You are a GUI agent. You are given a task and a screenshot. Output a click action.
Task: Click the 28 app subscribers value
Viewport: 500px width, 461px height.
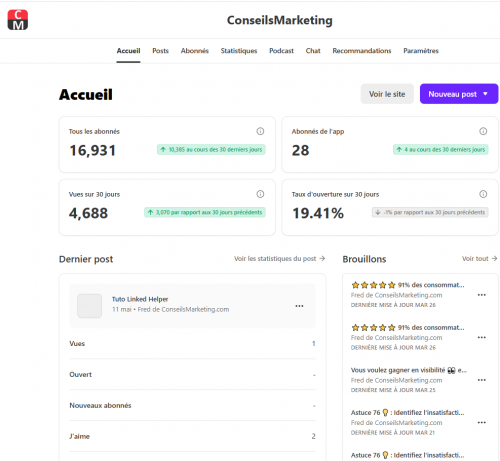point(300,150)
